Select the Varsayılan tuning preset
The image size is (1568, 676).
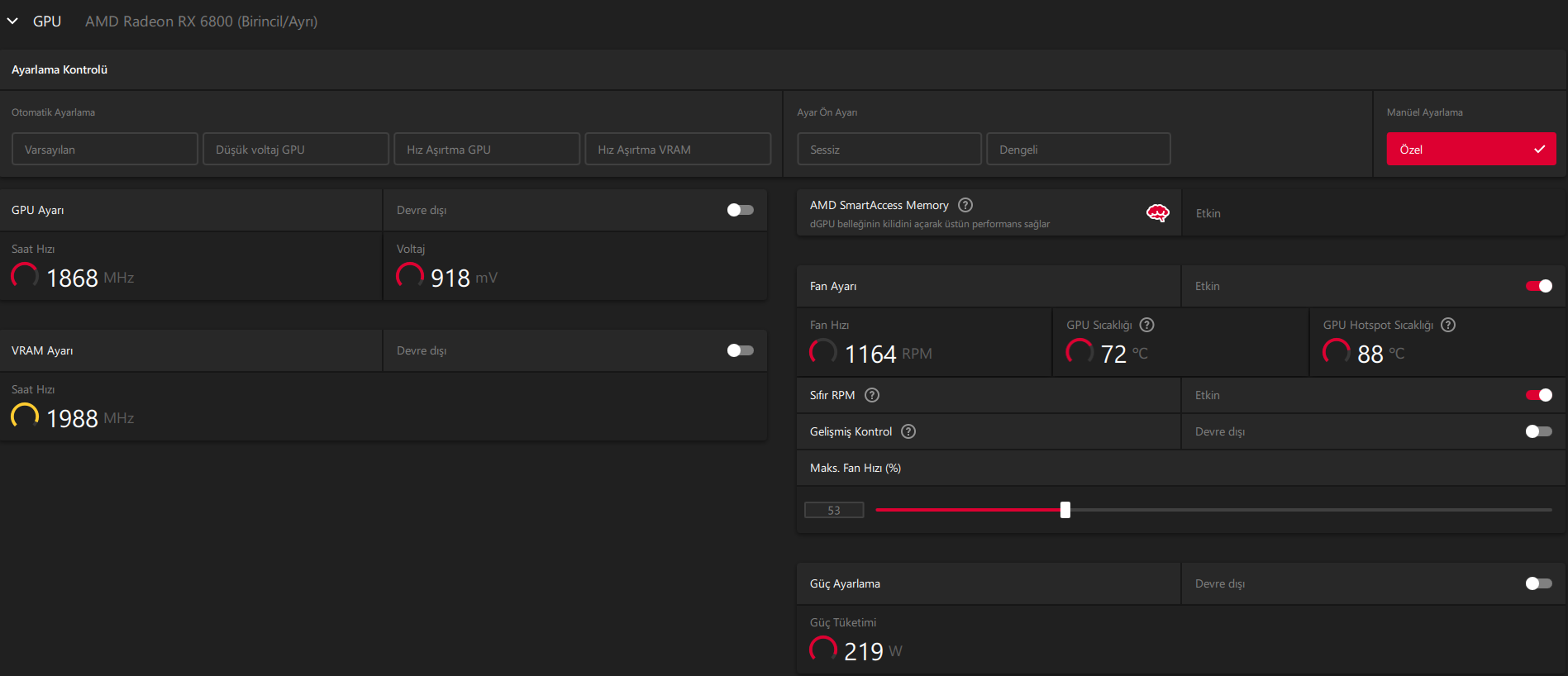[x=105, y=149]
